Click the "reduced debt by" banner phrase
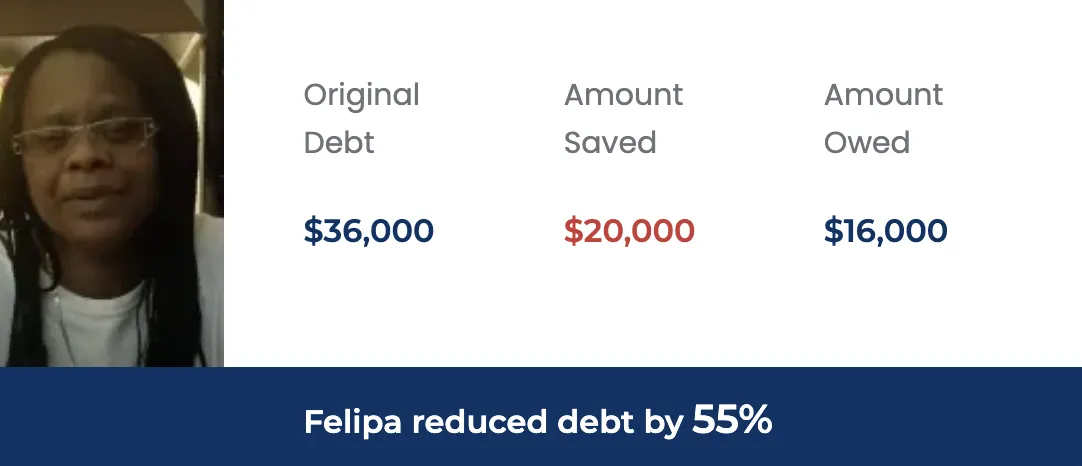Screen dimensions: 1082x466 coord(548,422)
